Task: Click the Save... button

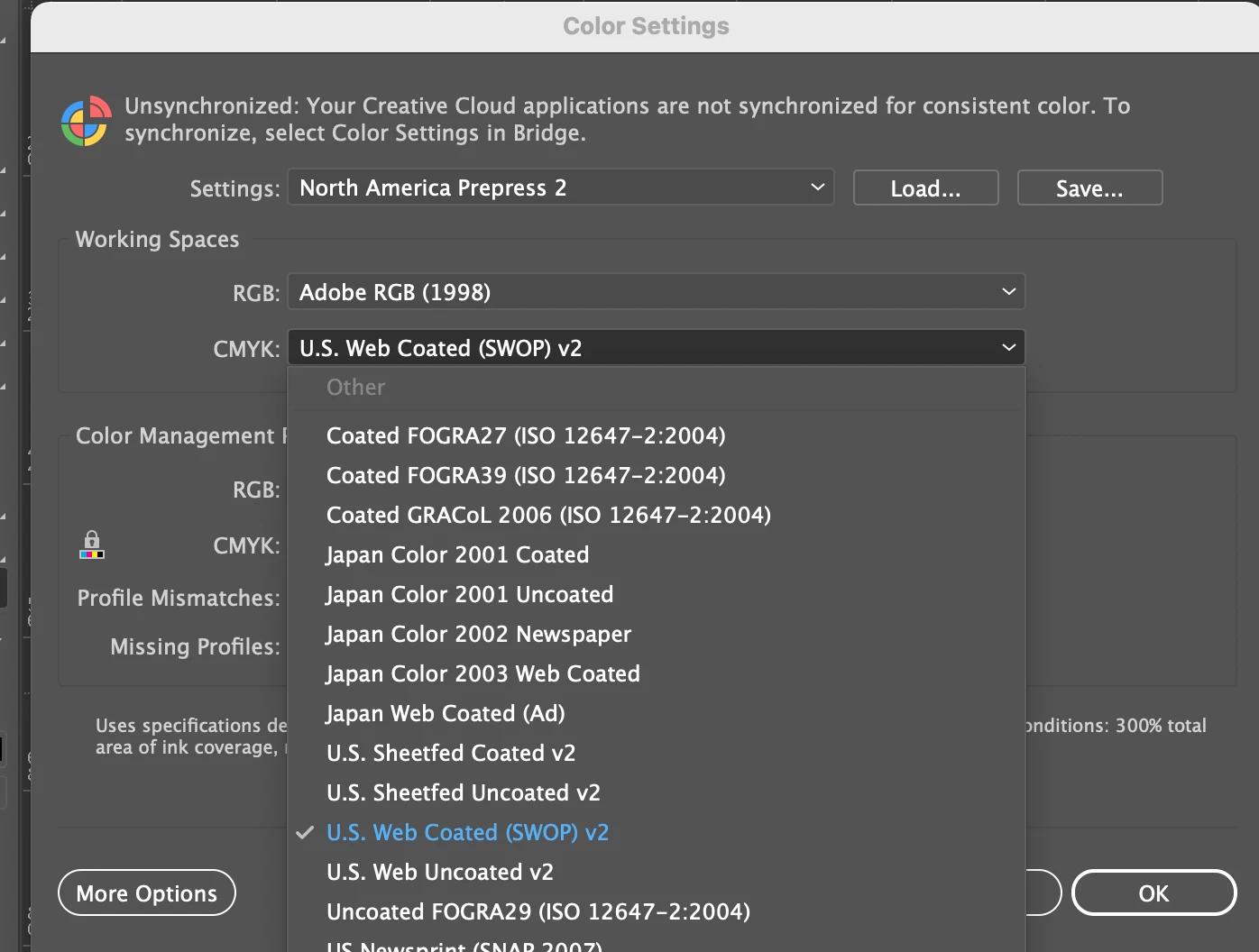Action: (x=1089, y=188)
